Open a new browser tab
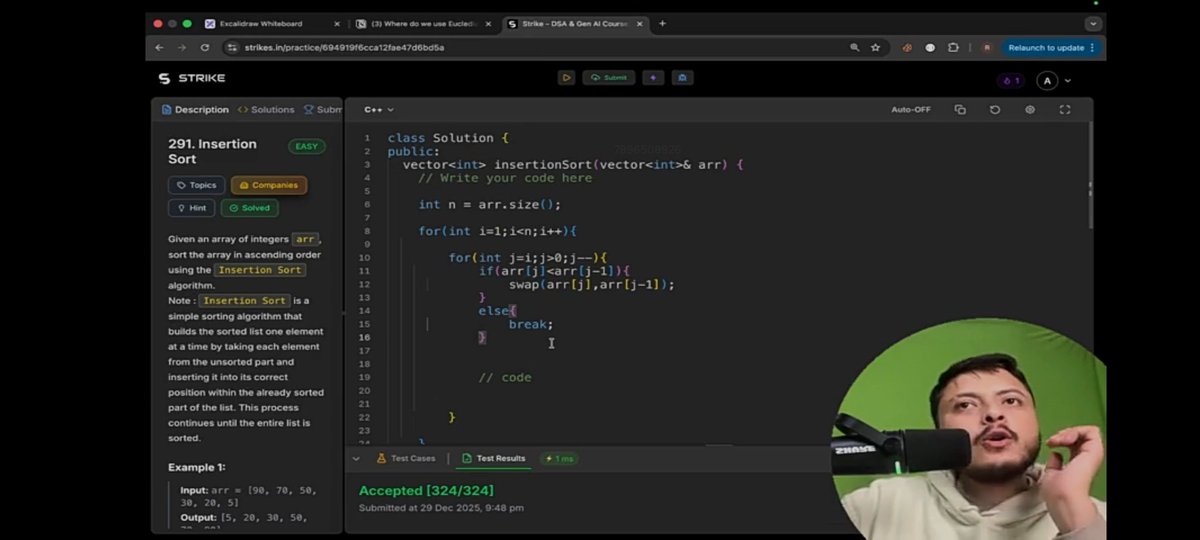 (x=662, y=23)
